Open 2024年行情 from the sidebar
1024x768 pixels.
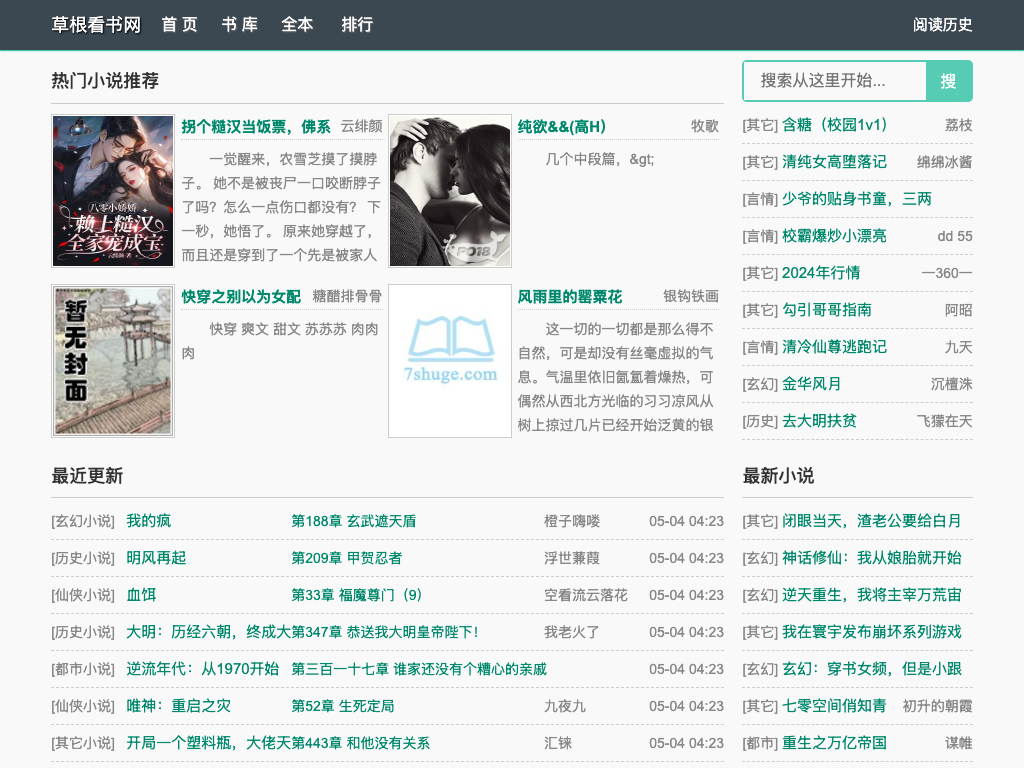pyautogui.click(x=821, y=273)
